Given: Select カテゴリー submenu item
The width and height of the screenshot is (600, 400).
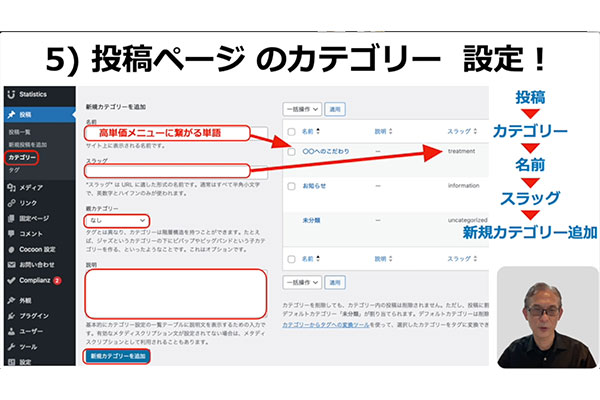Looking at the screenshot, I should tap(22, 157).
